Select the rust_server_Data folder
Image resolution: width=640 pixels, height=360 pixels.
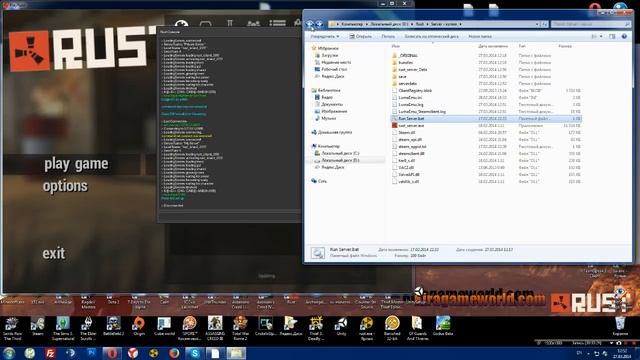413,69
